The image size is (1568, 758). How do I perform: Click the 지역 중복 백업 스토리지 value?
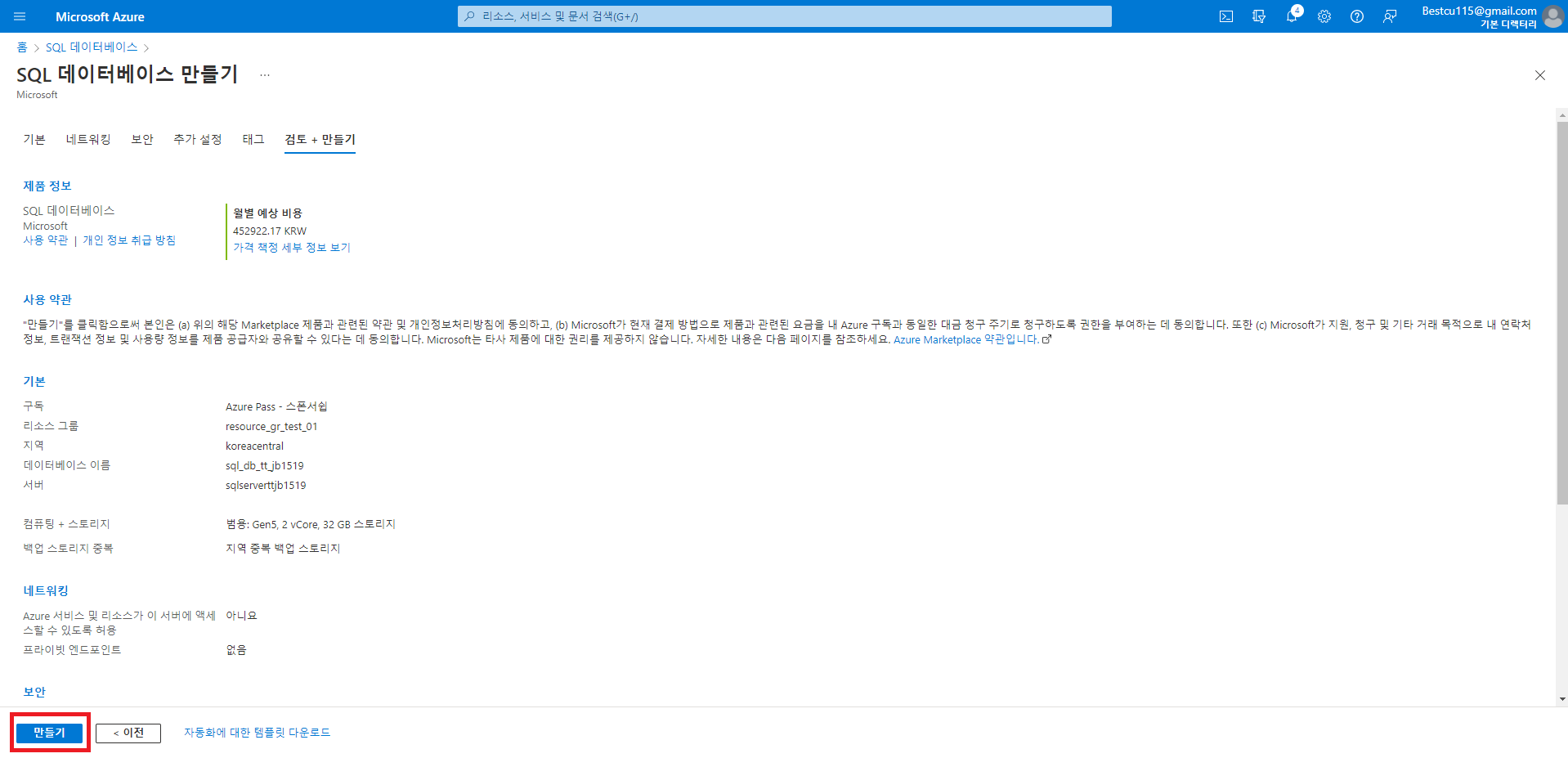tap(283, 549)
